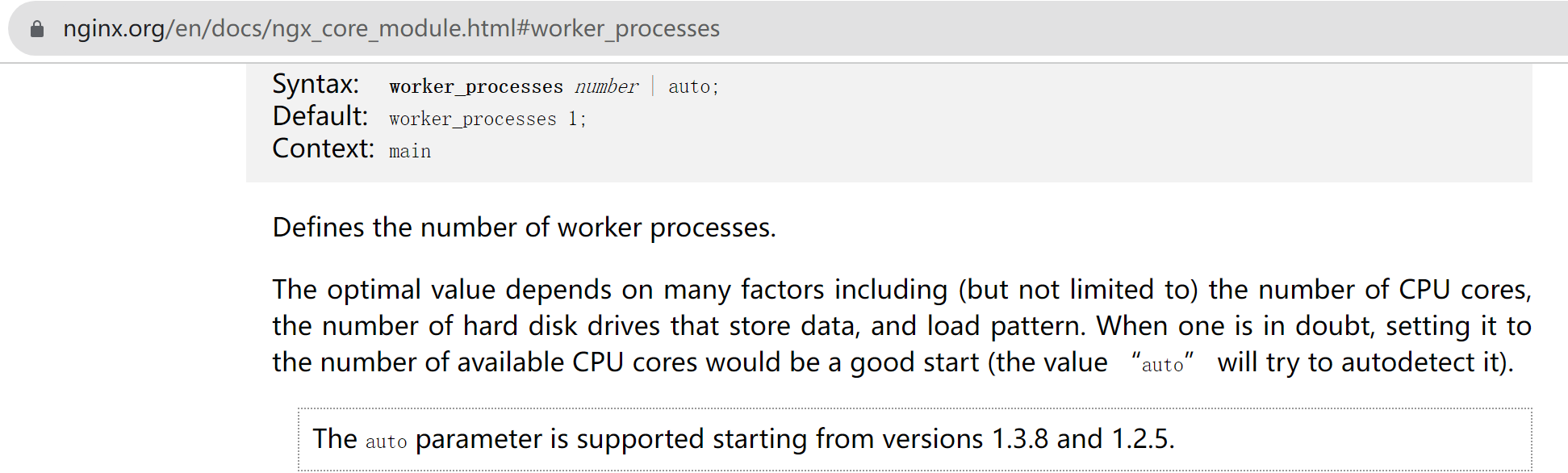This screenshot has height=473, width=1568.
Task: Focus the nginx.org URL address field
Action: pyautogui.click(x=391, y=29)
